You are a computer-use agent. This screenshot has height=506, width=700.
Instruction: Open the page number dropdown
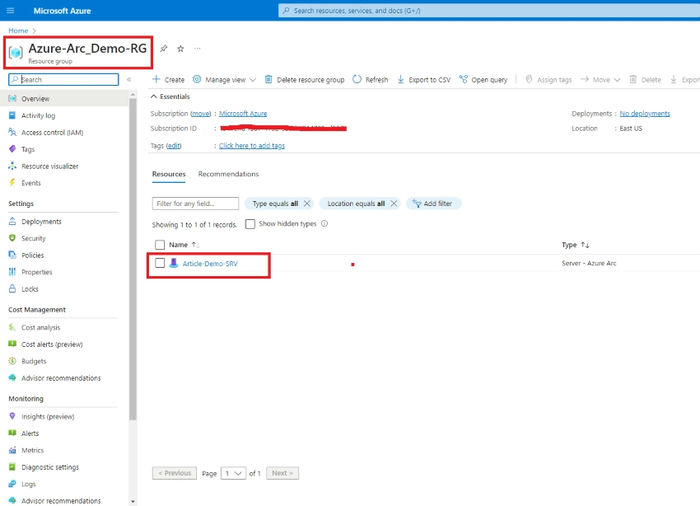233,473
